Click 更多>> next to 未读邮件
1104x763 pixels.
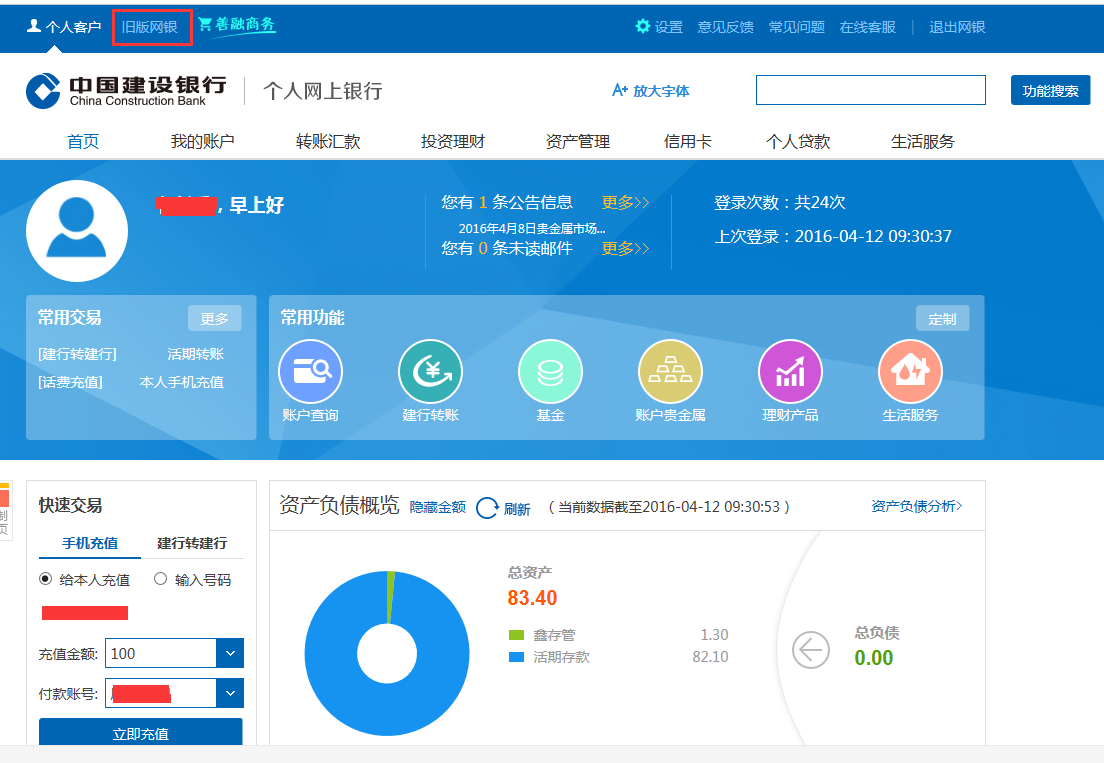pos(625,248)
